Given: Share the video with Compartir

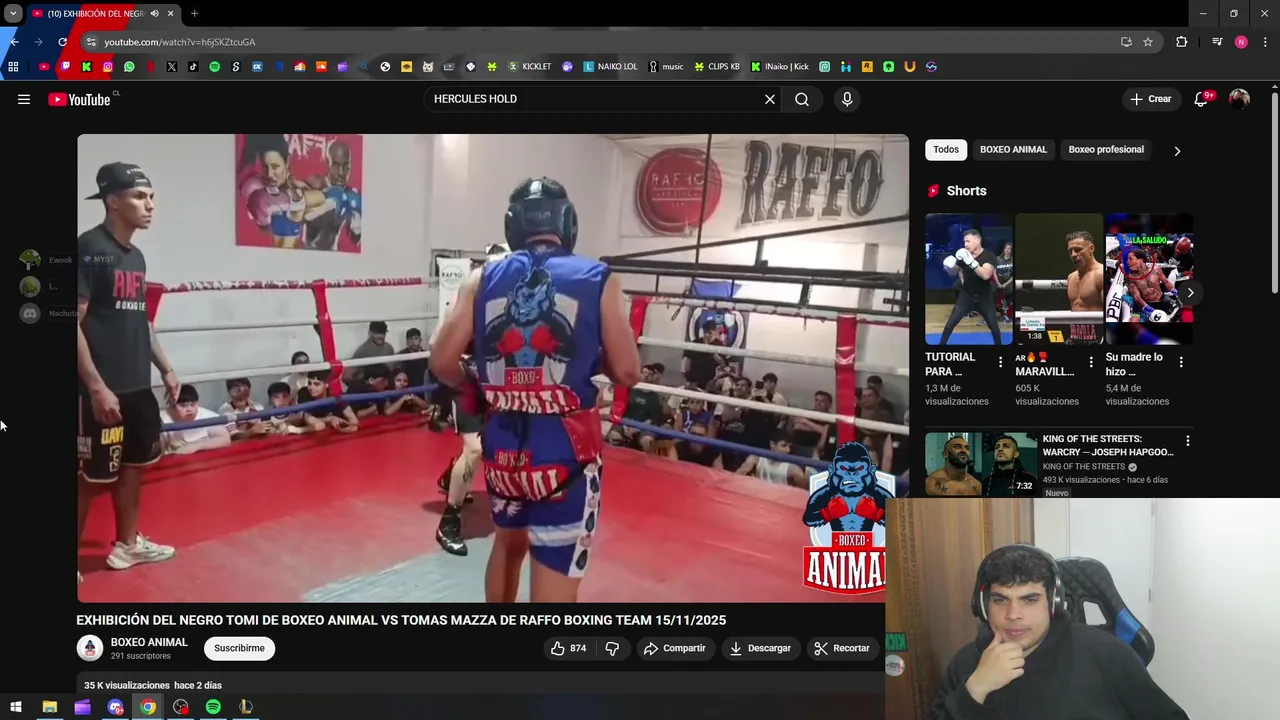Looking at the screenshot, I should click(675, 648).
